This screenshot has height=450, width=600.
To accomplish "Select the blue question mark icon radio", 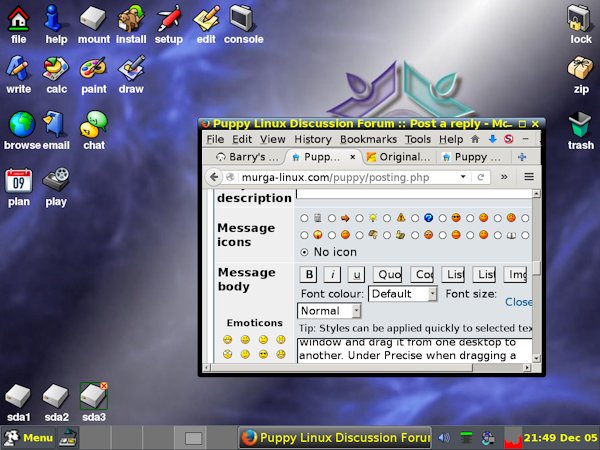I will coord(415,218).
